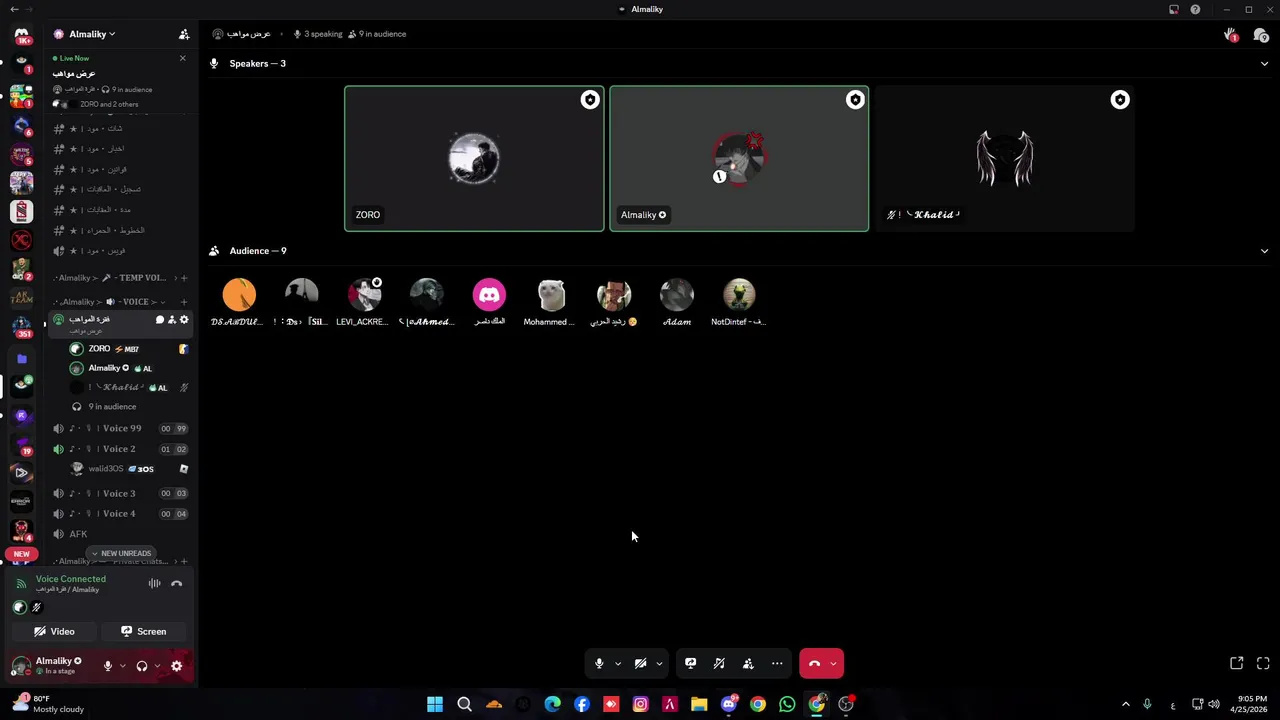Collapse the Audience section

tap(1264, 251)
